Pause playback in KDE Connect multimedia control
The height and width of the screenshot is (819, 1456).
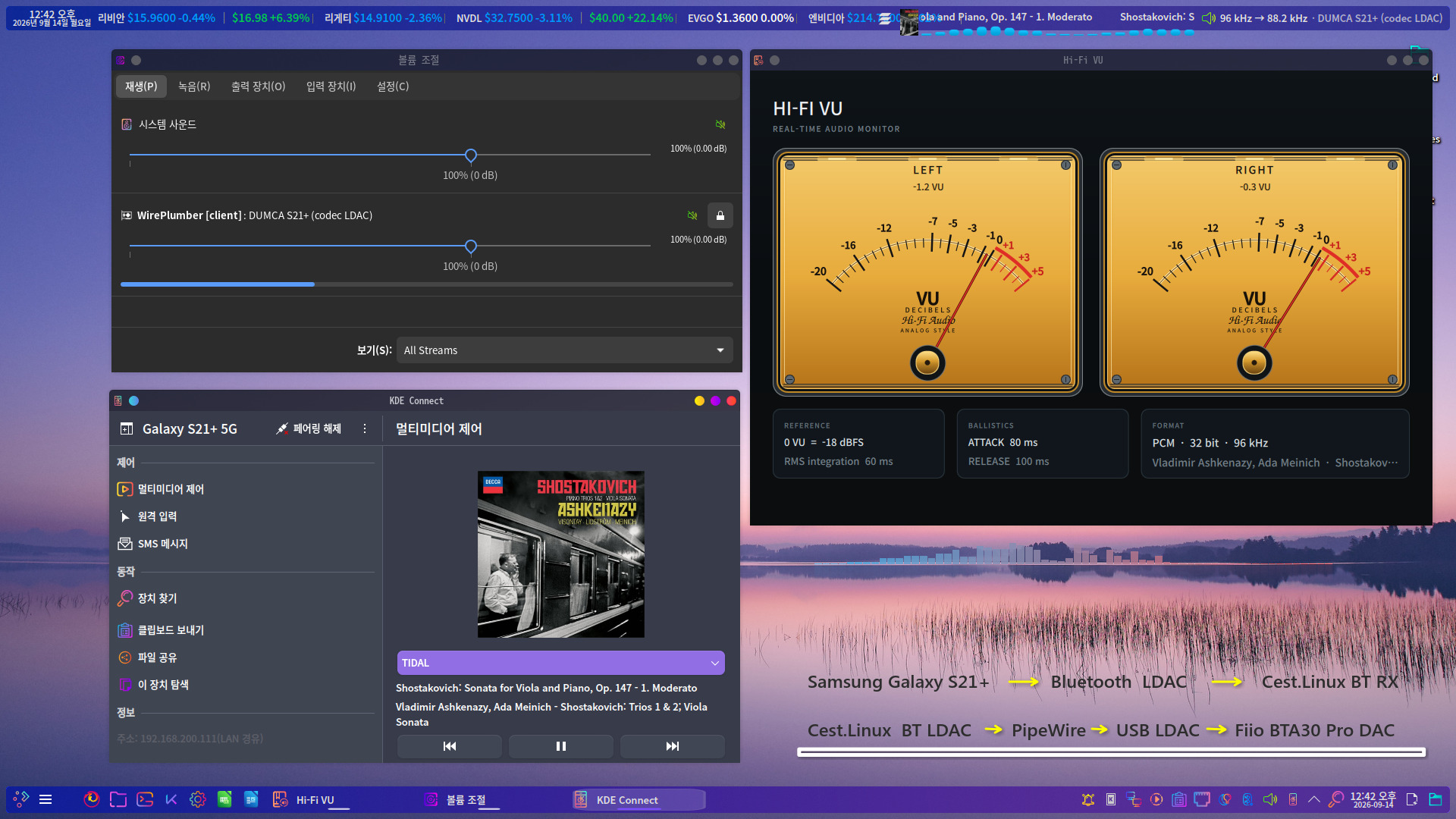[561, 746]
